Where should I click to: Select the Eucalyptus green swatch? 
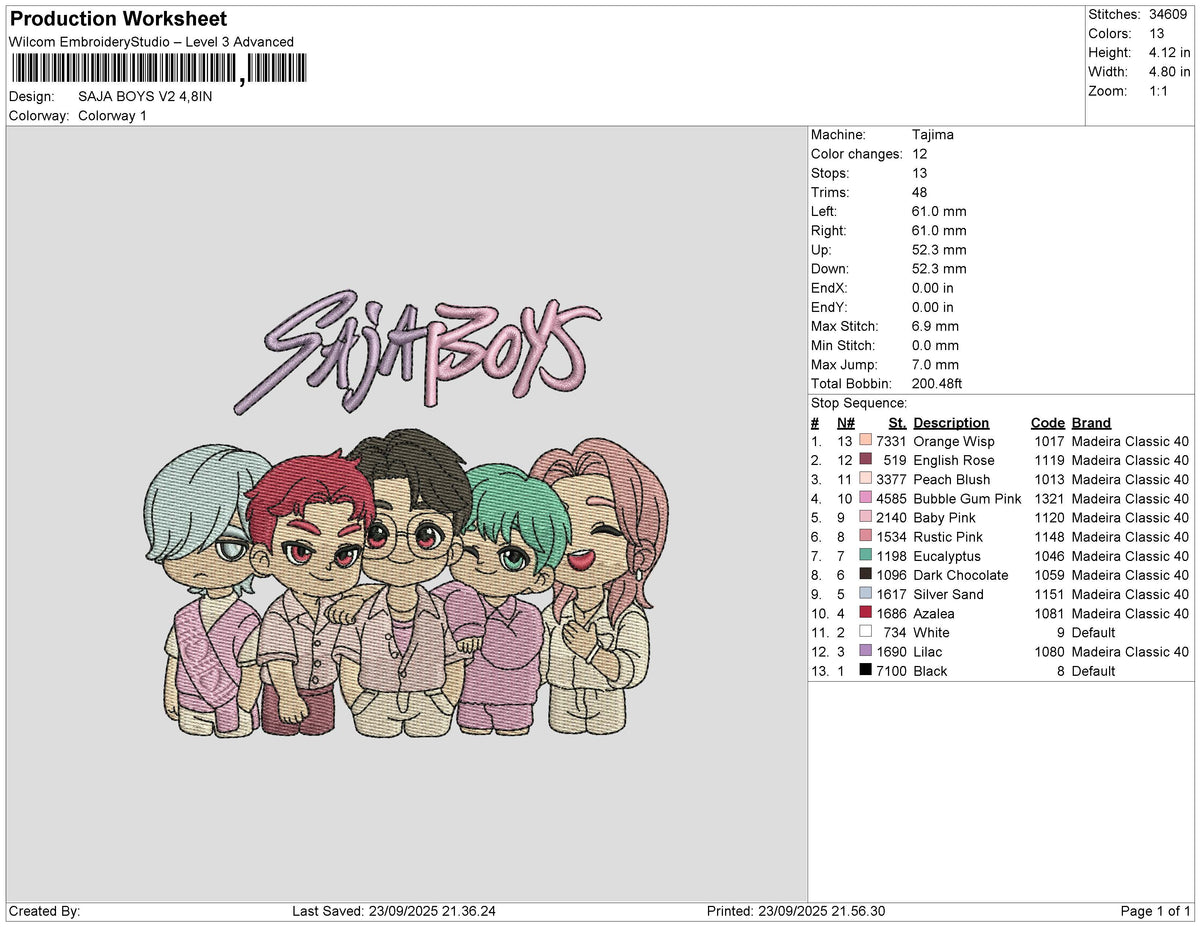pos(865,556)
